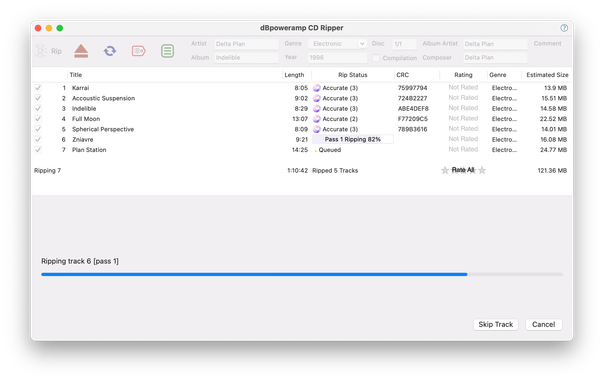604x381 pixels.
Task: Click the Estimated Size column header
Action: pos(547,75)
